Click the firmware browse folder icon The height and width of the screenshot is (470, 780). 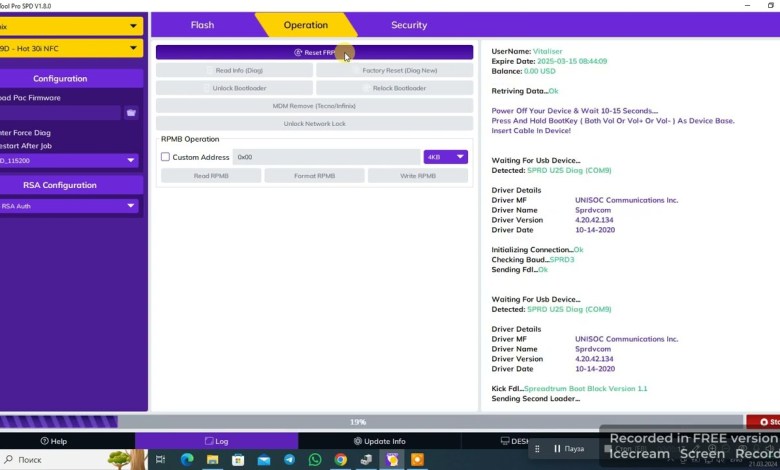[131, 113]
